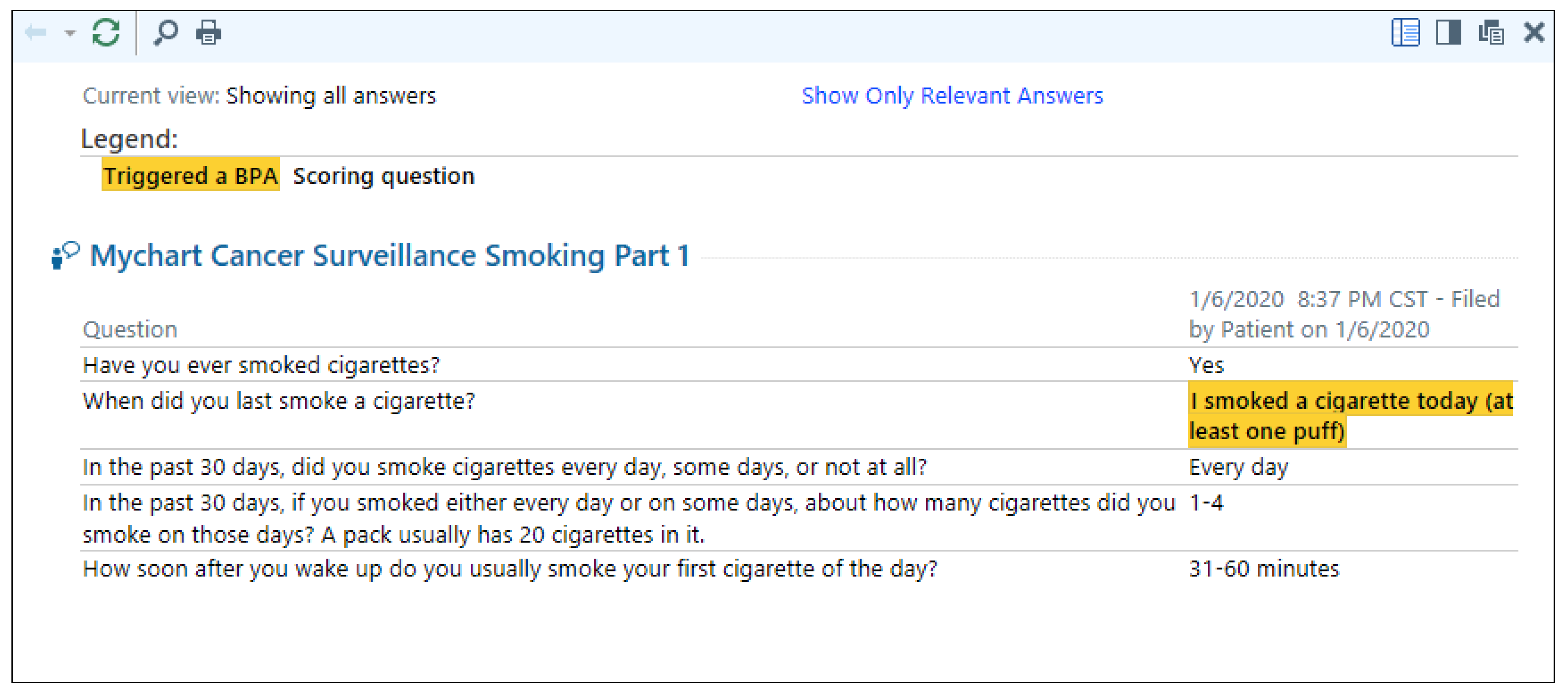
Task: Refresh the questionnaire report
Action: point(106,32)
